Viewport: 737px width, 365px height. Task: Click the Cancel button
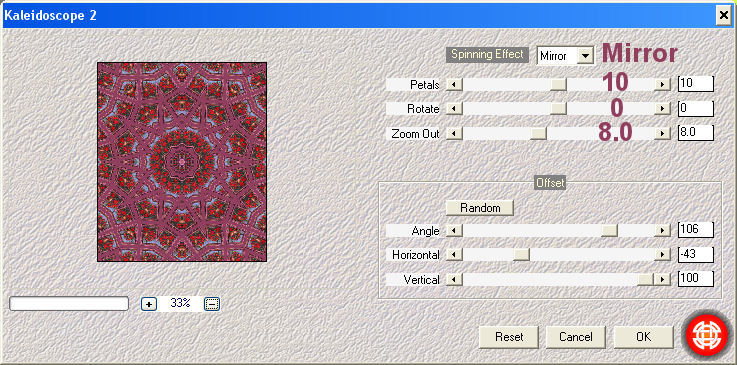coord(576,337)
